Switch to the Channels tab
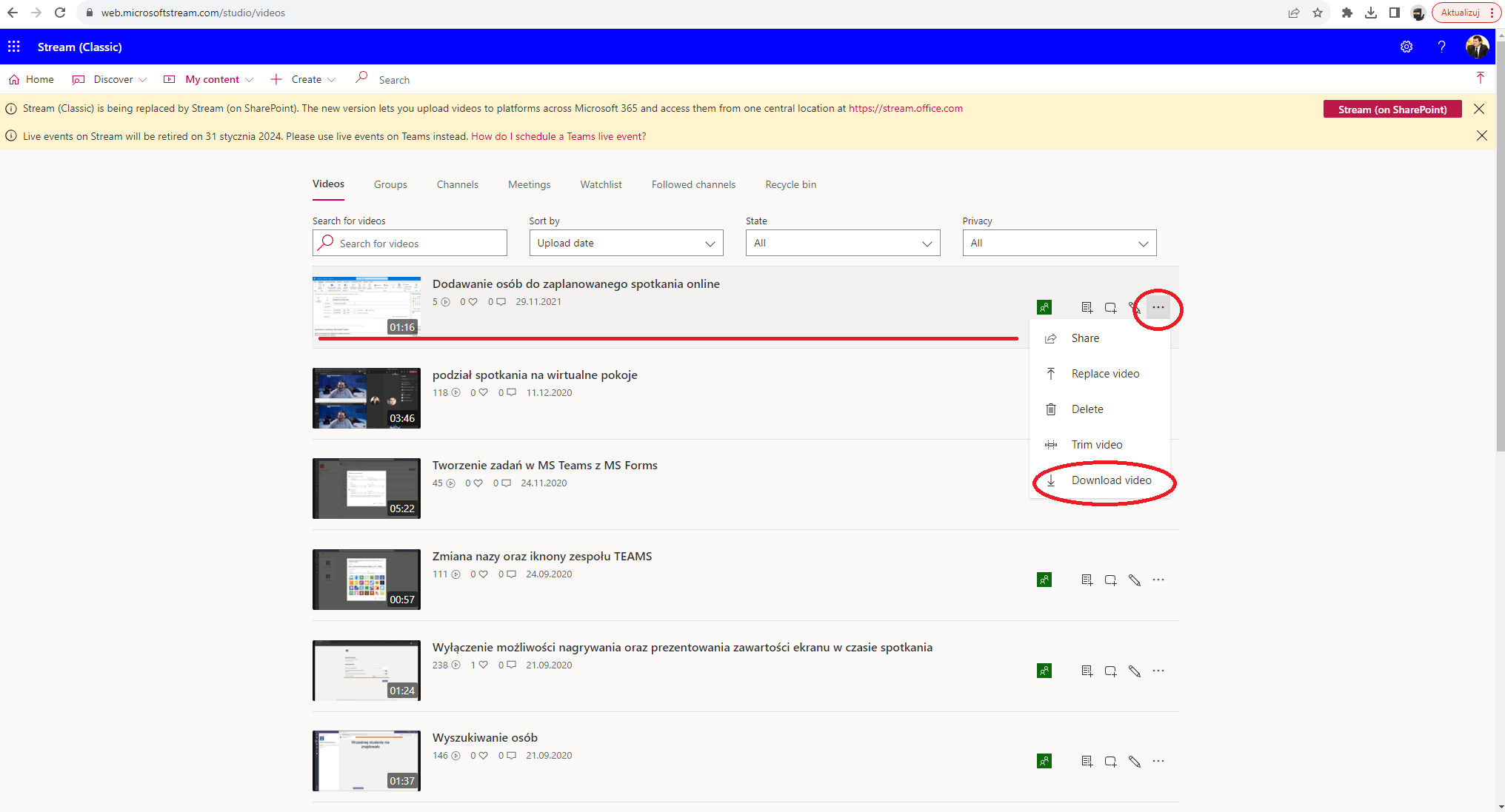 (x=457, y=184)
